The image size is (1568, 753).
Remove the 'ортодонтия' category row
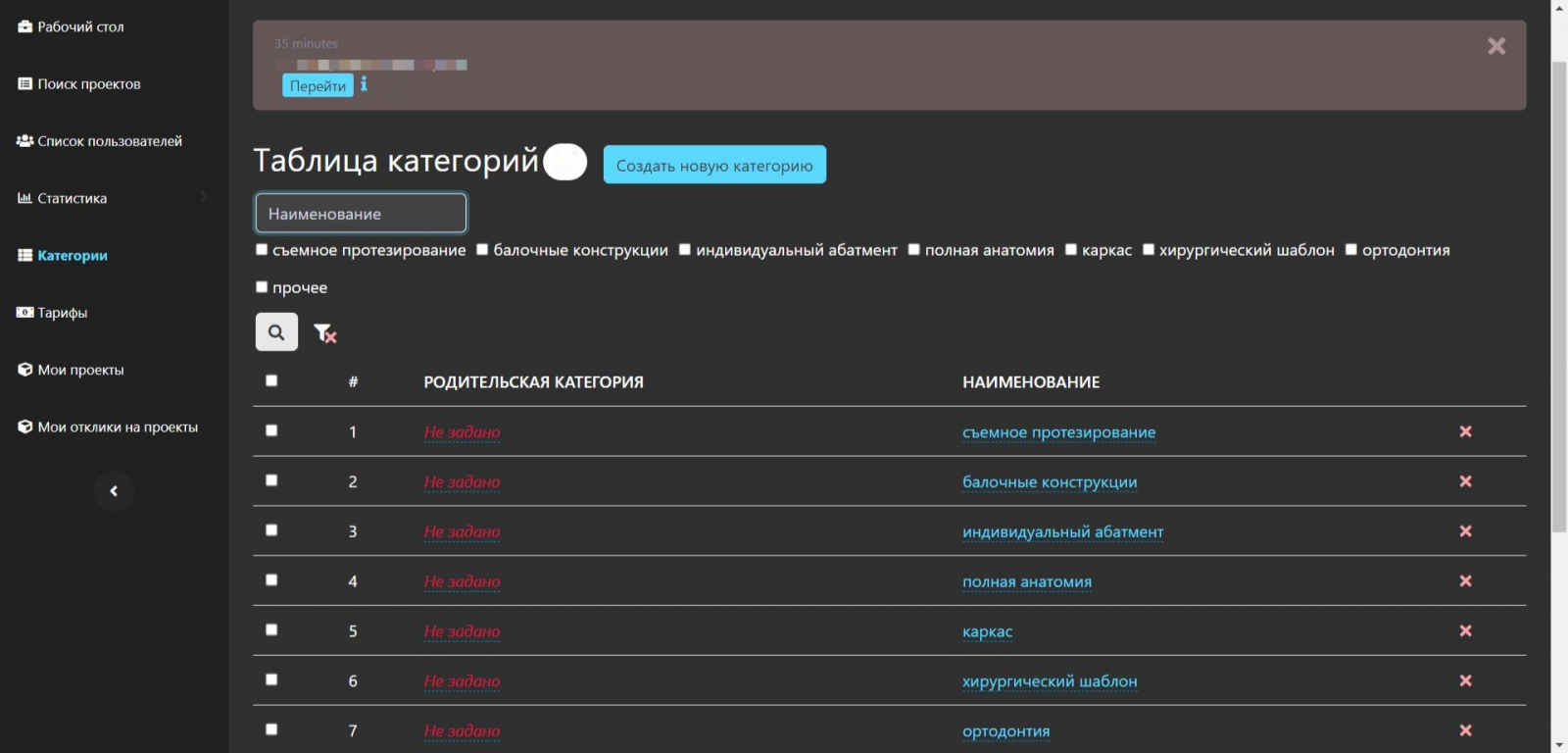coord(1465,730)
